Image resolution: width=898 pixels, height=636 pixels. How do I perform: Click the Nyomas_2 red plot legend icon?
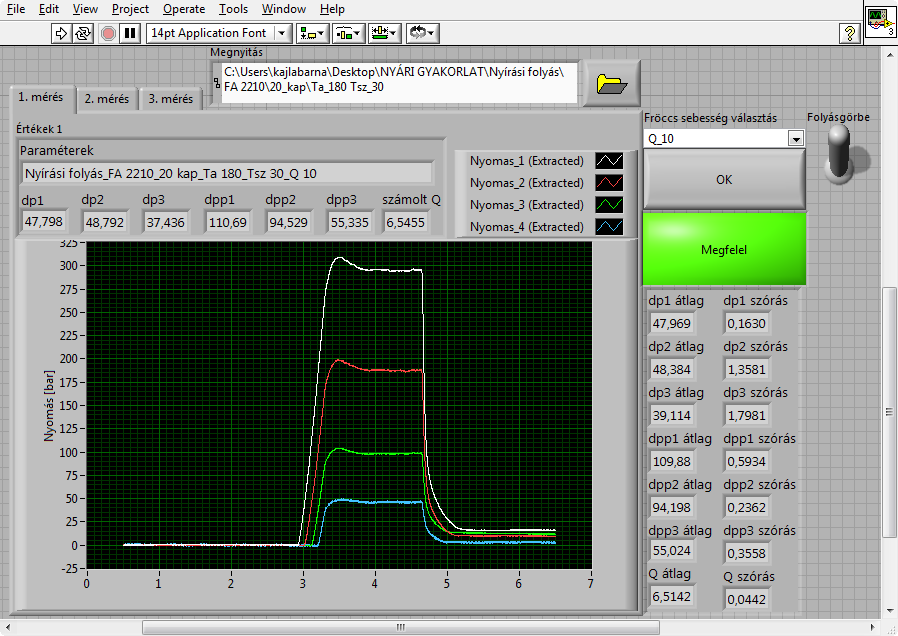609,183
